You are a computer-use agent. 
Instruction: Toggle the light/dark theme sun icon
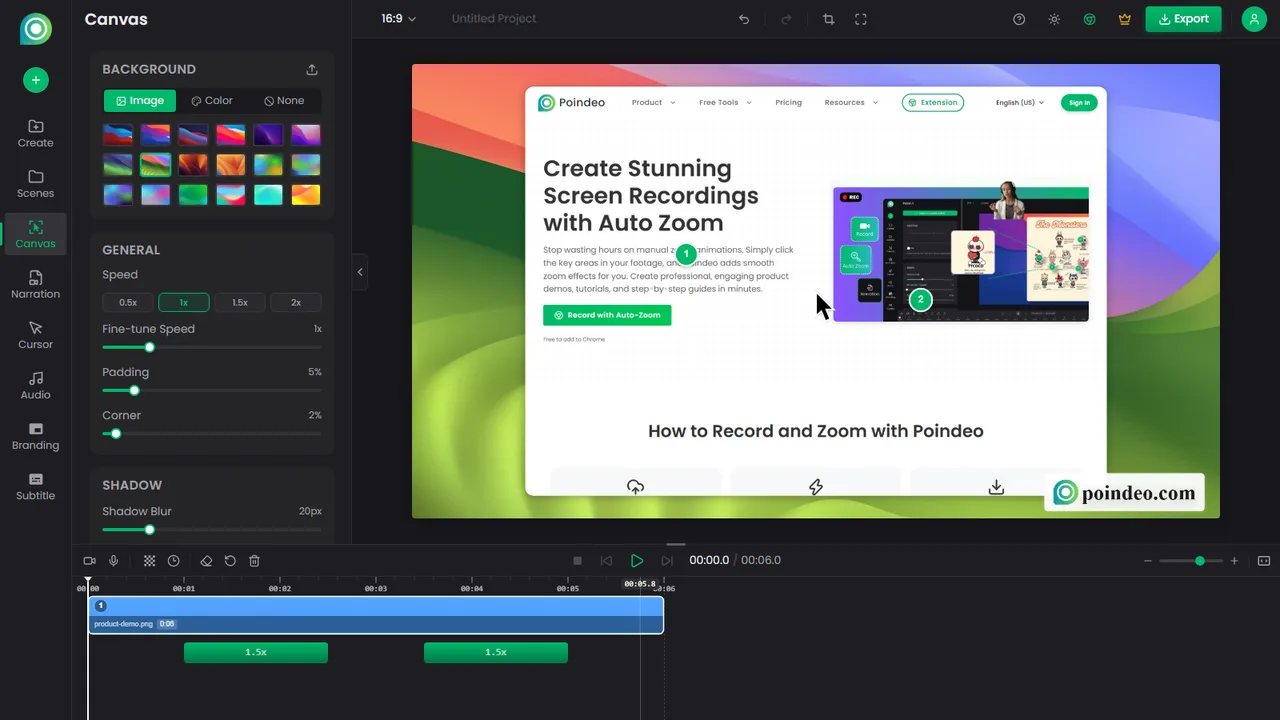pyautogui.click(x=1054, y=19)
